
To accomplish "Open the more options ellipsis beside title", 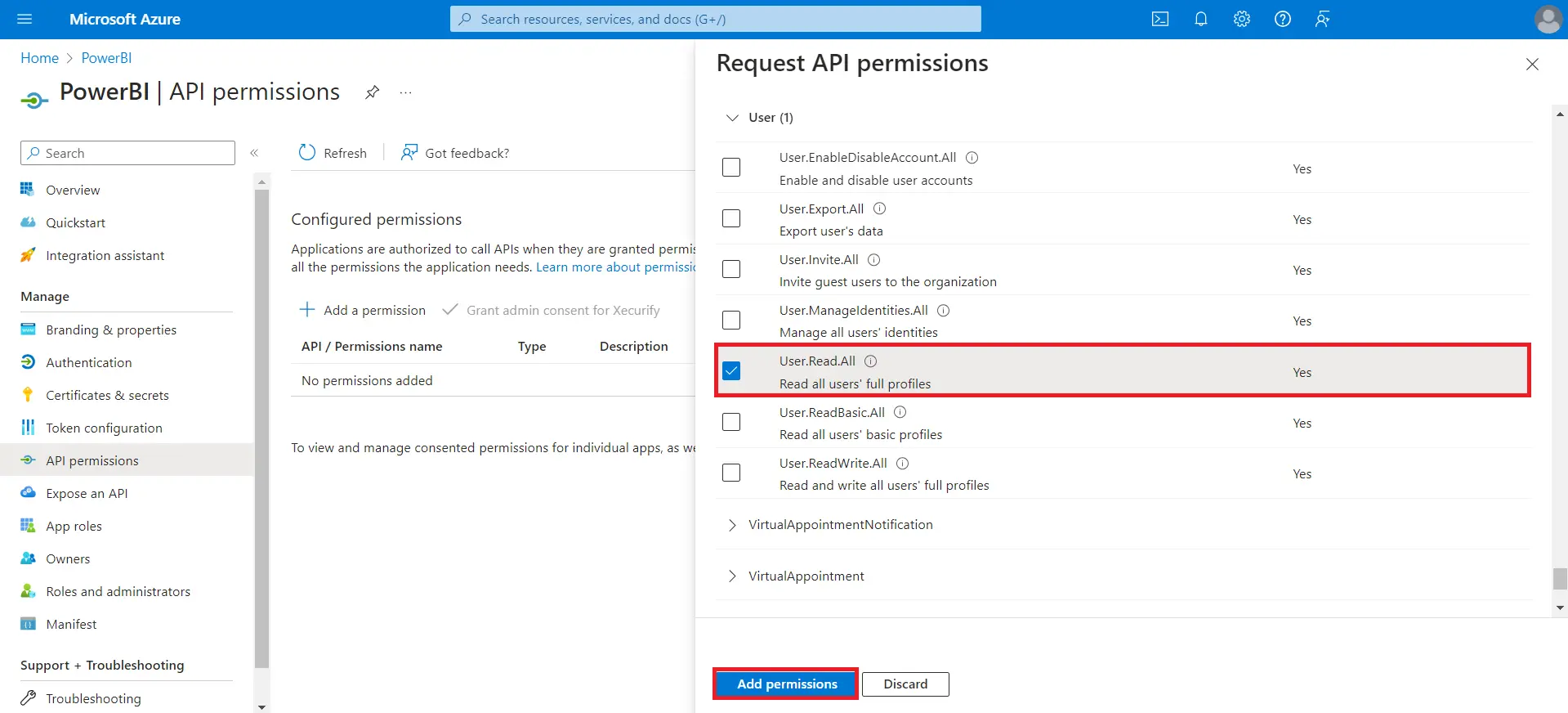I will click(405, 92).
